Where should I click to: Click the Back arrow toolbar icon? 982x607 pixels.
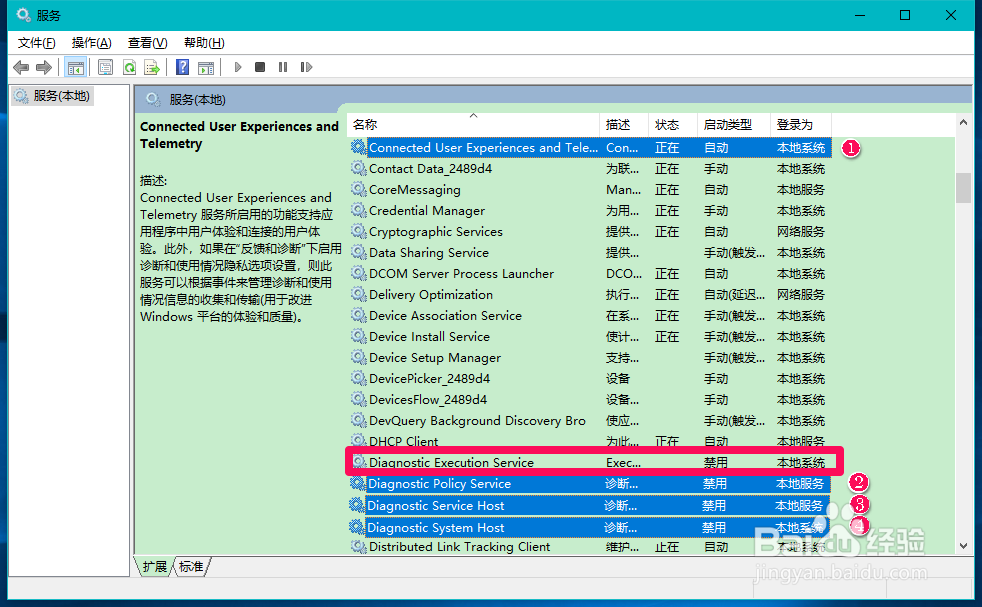tap(21, 67)
